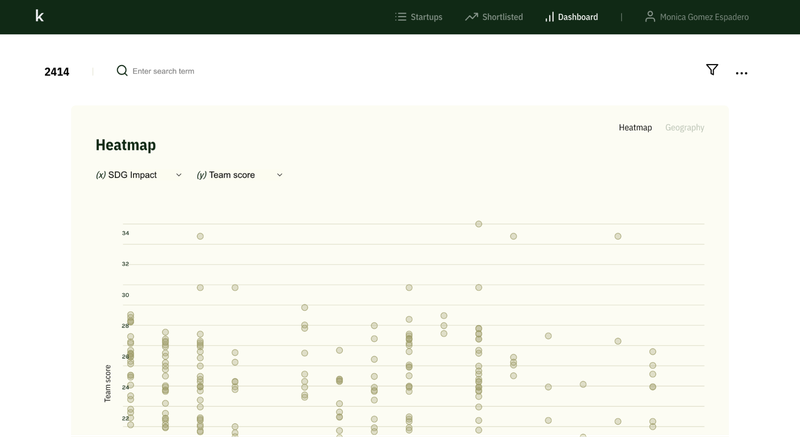Focus the Enter search term field
The image size is (800, 437).
(x=200, y=71)
